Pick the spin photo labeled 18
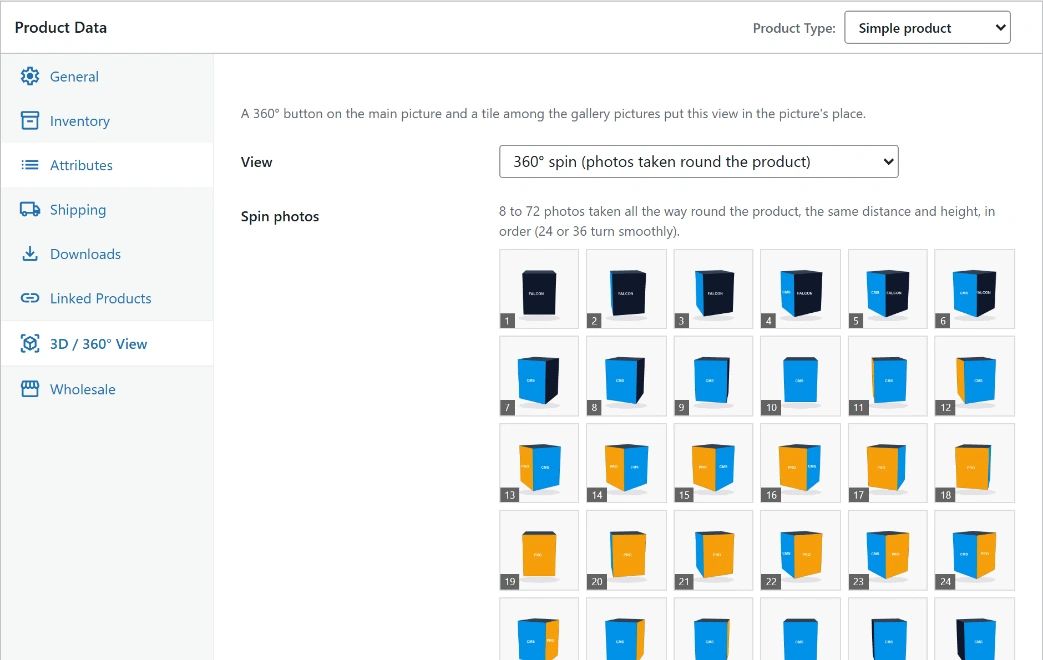The image size is (1043, 660). (x=974, y=463)
